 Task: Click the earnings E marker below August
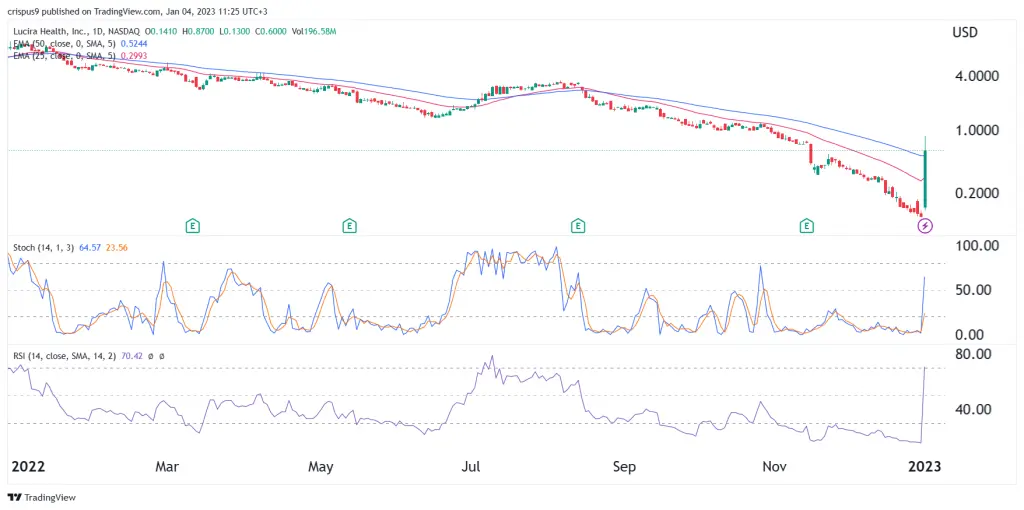(x=577, y=226)
